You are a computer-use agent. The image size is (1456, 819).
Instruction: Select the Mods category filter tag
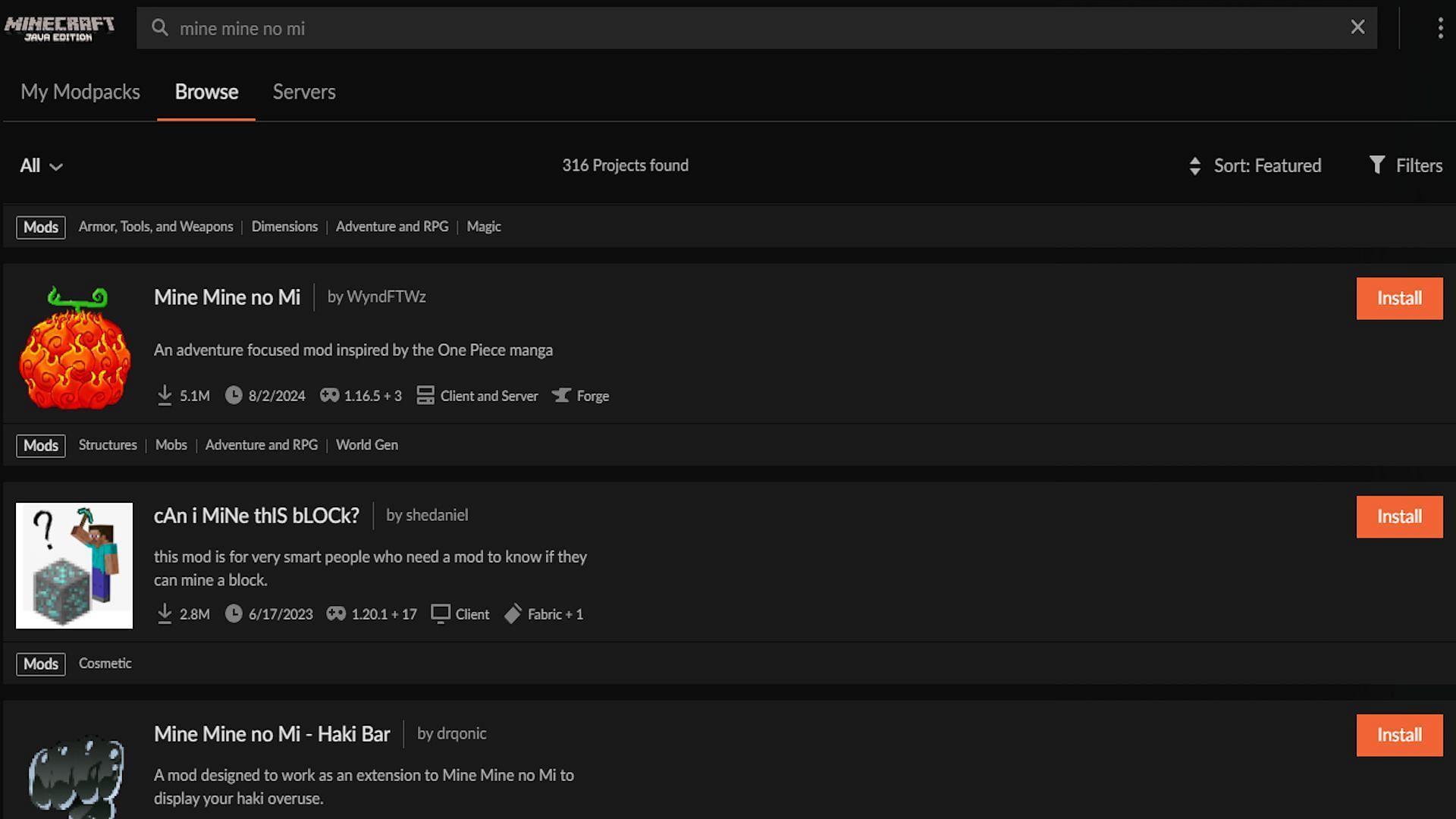pos(41,226)
